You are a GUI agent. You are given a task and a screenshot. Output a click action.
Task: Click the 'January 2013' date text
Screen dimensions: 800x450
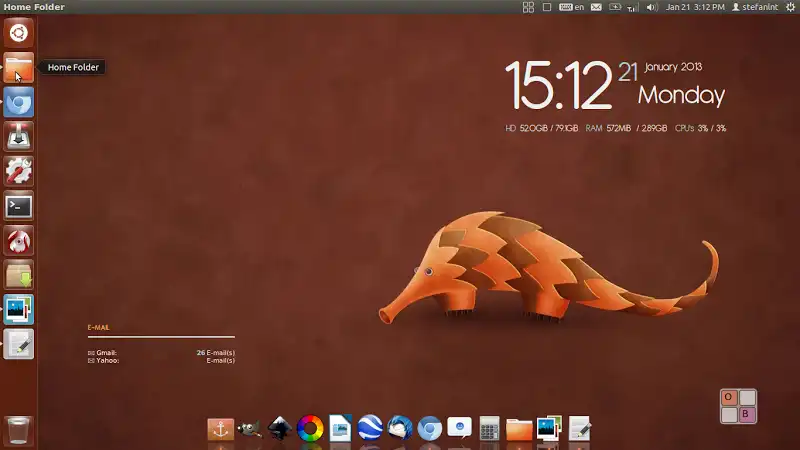(x=673, y=67)
